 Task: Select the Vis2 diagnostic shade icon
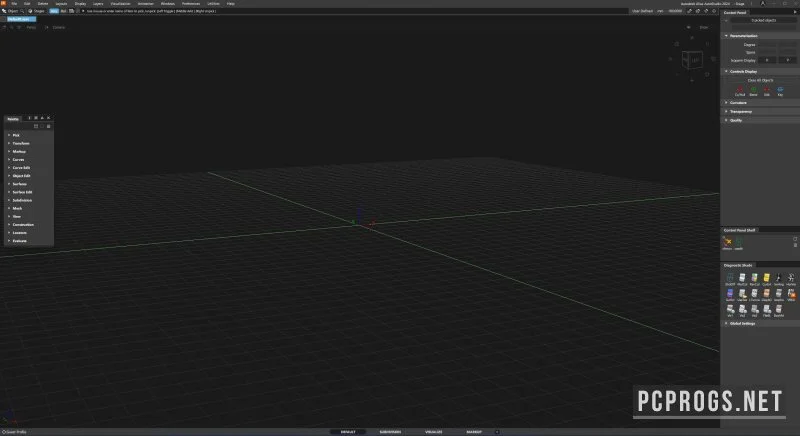(742, 311)
